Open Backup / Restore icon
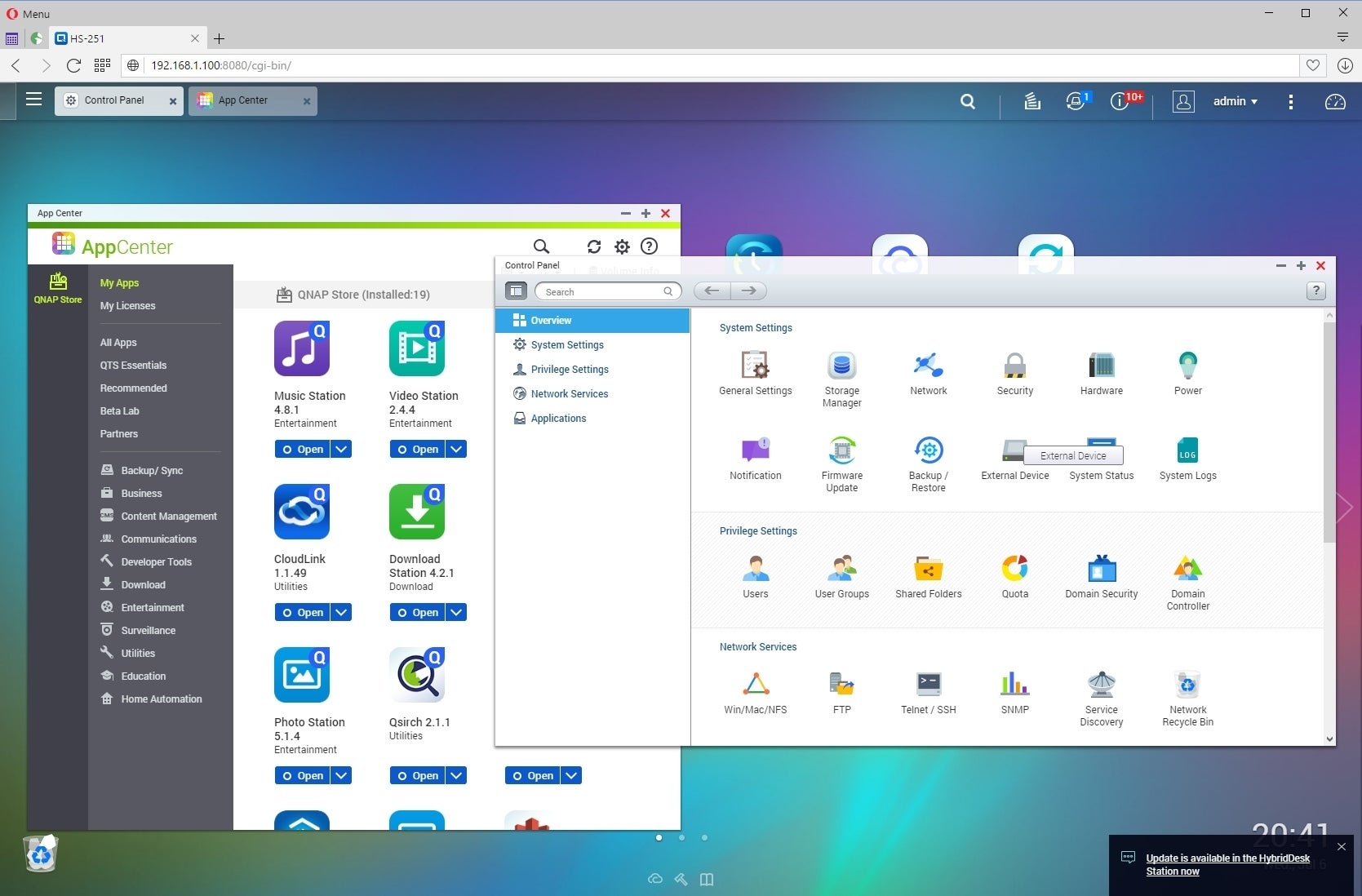Screen dimensions: 1362x896 point(929,450)
